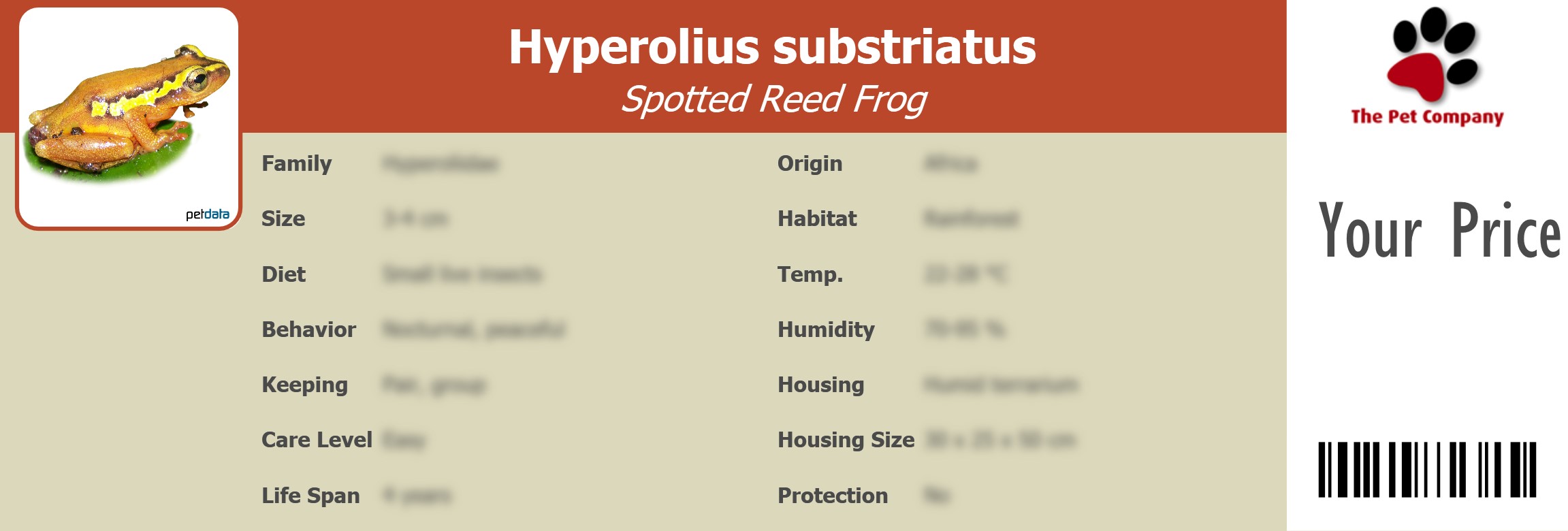1568x531 pixels.
Task: Click The Pet Company brand text
Action: click(1427, 117)
